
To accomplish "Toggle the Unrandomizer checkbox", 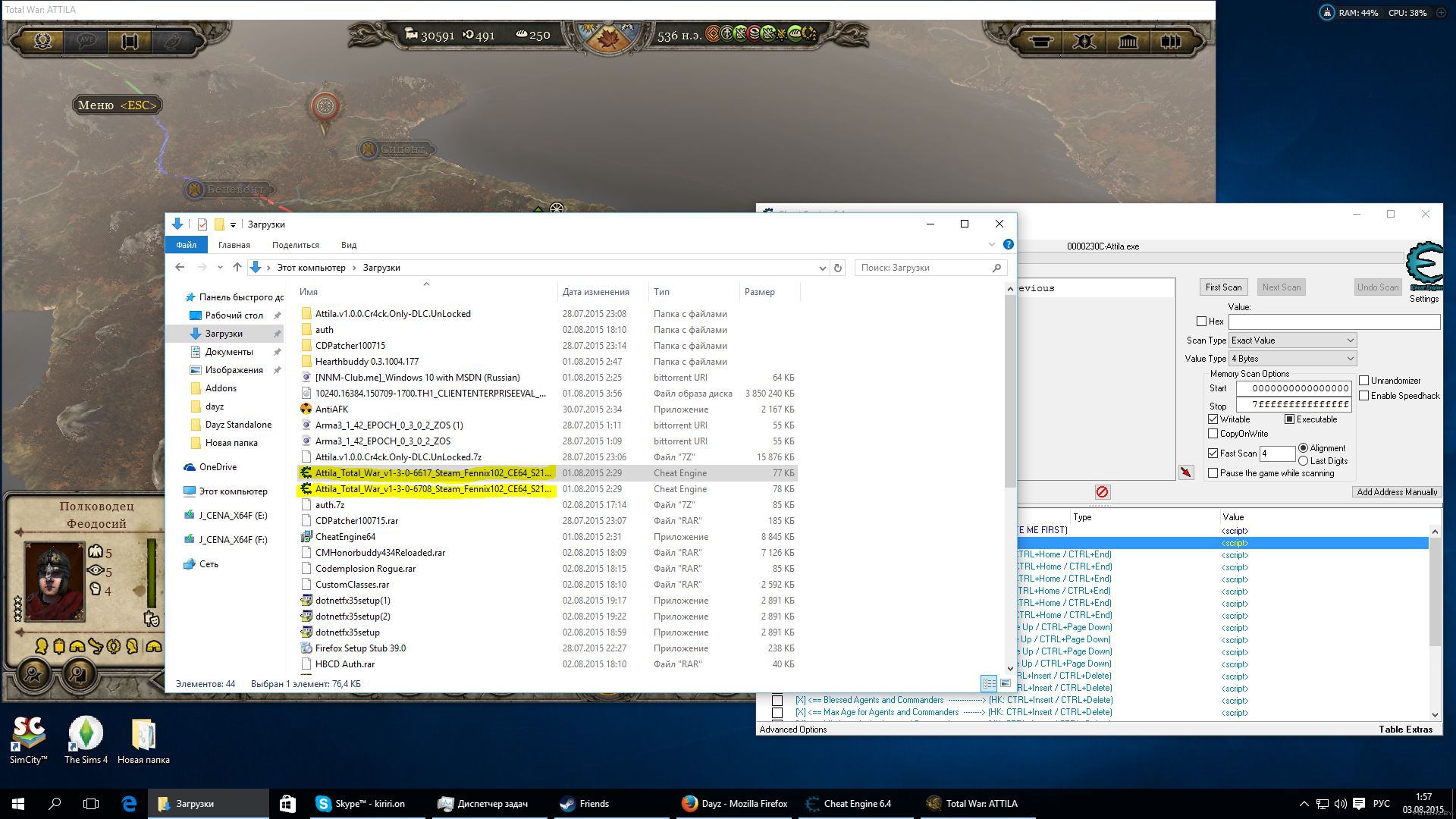I will click(x=1364, y=381).
